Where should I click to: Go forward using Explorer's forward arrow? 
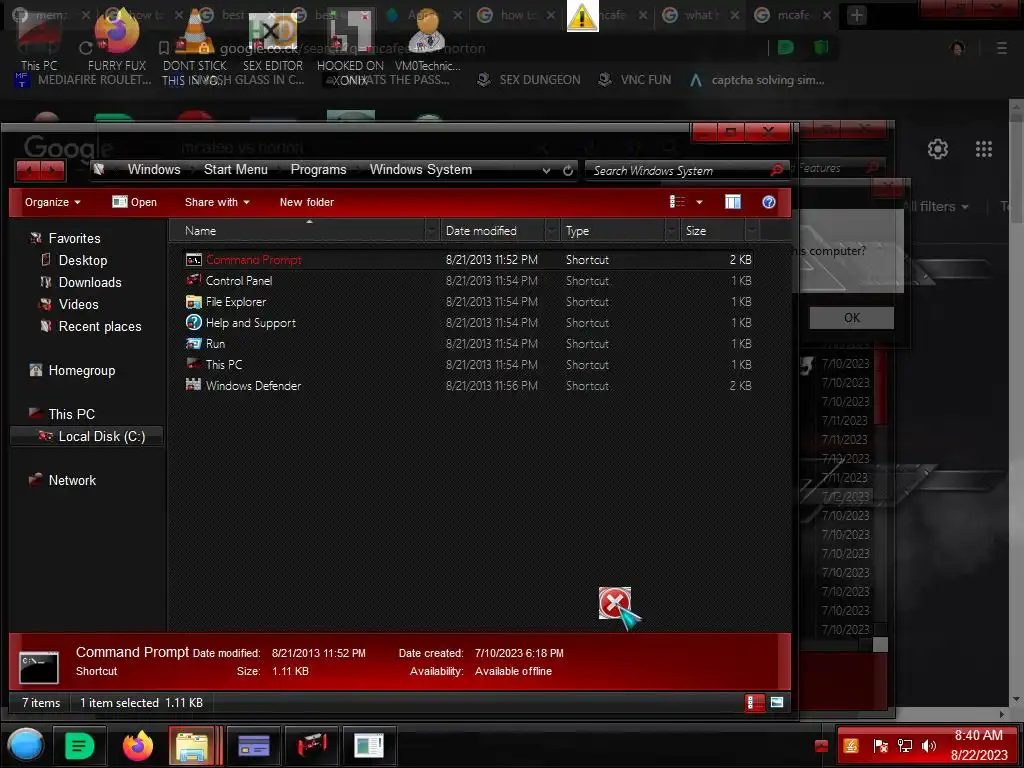point(53,171)
